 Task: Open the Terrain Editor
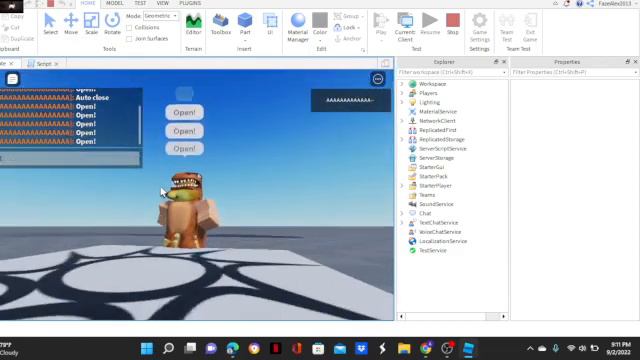point(193,24)
